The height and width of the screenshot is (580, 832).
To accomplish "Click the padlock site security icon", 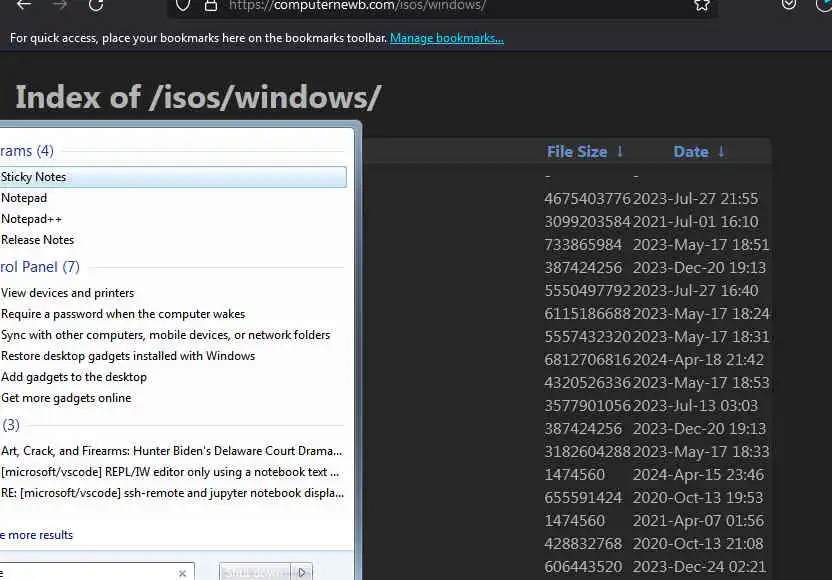I will coord(211,5).
